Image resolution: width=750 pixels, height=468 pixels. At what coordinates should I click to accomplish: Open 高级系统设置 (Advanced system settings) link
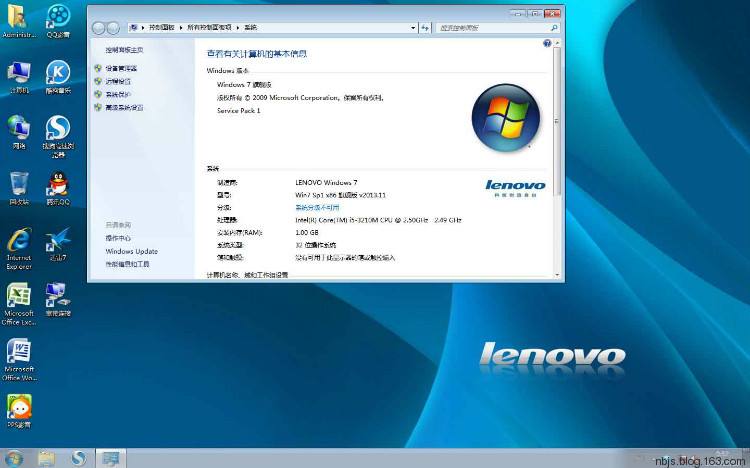[124, 108]
